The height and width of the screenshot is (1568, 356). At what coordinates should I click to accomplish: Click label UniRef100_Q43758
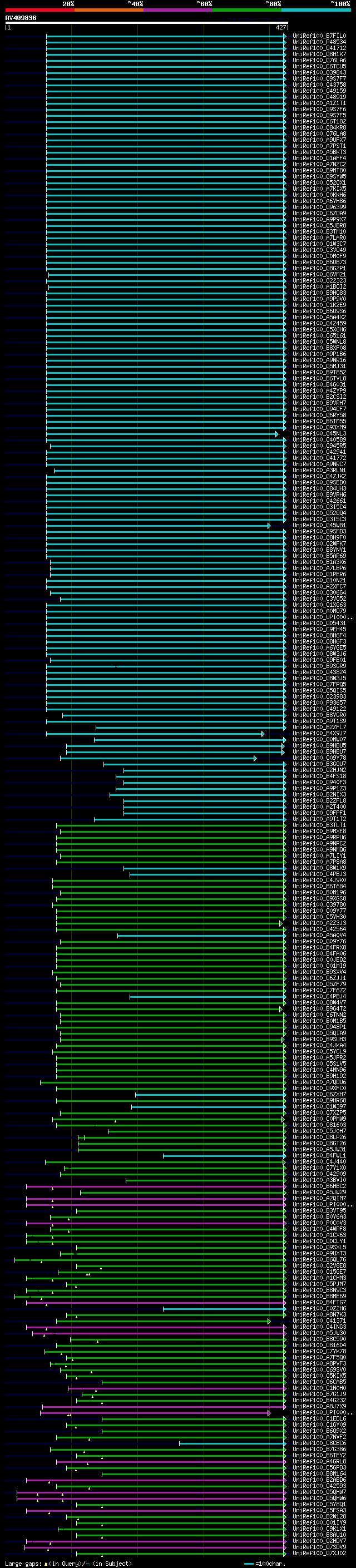pos(319,85)
